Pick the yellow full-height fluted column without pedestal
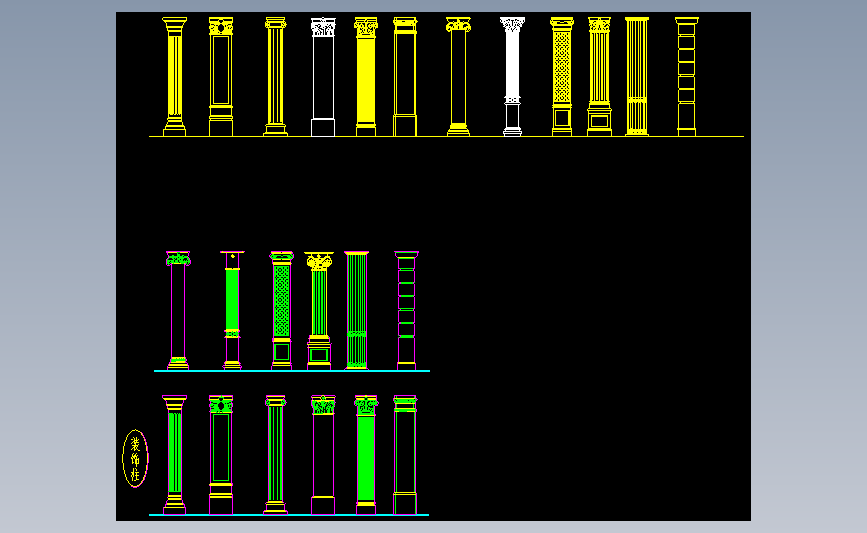This screenshot has height=533, width=867. tap(636, 77)
